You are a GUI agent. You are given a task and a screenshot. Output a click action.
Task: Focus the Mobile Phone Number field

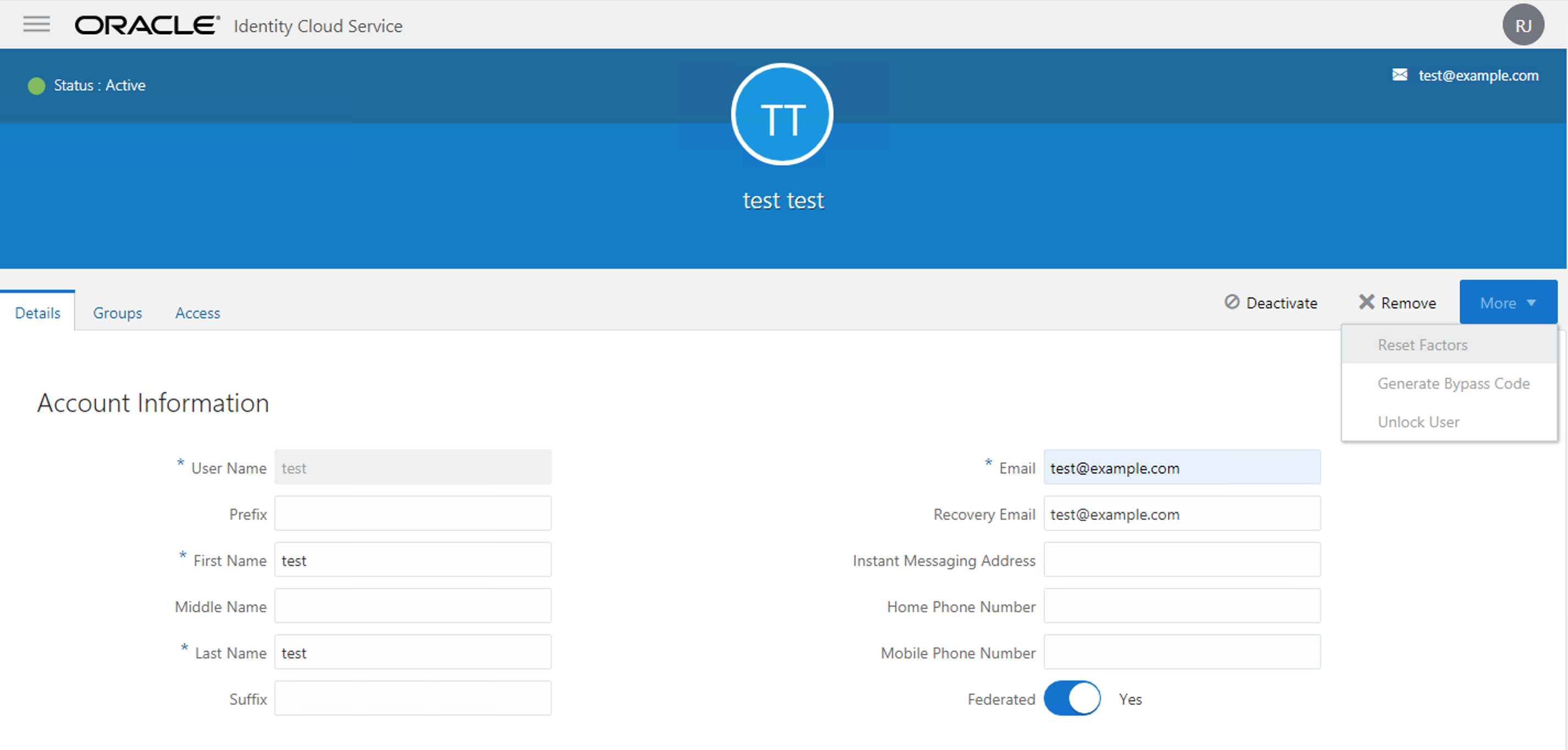click(x=1182, y=653)
